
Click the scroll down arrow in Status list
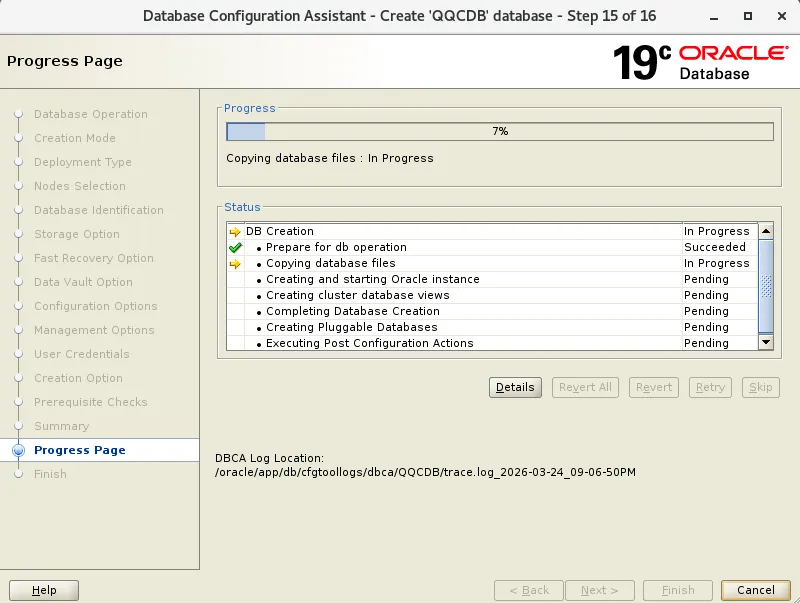pyautogui.click(x=766, y=342)
